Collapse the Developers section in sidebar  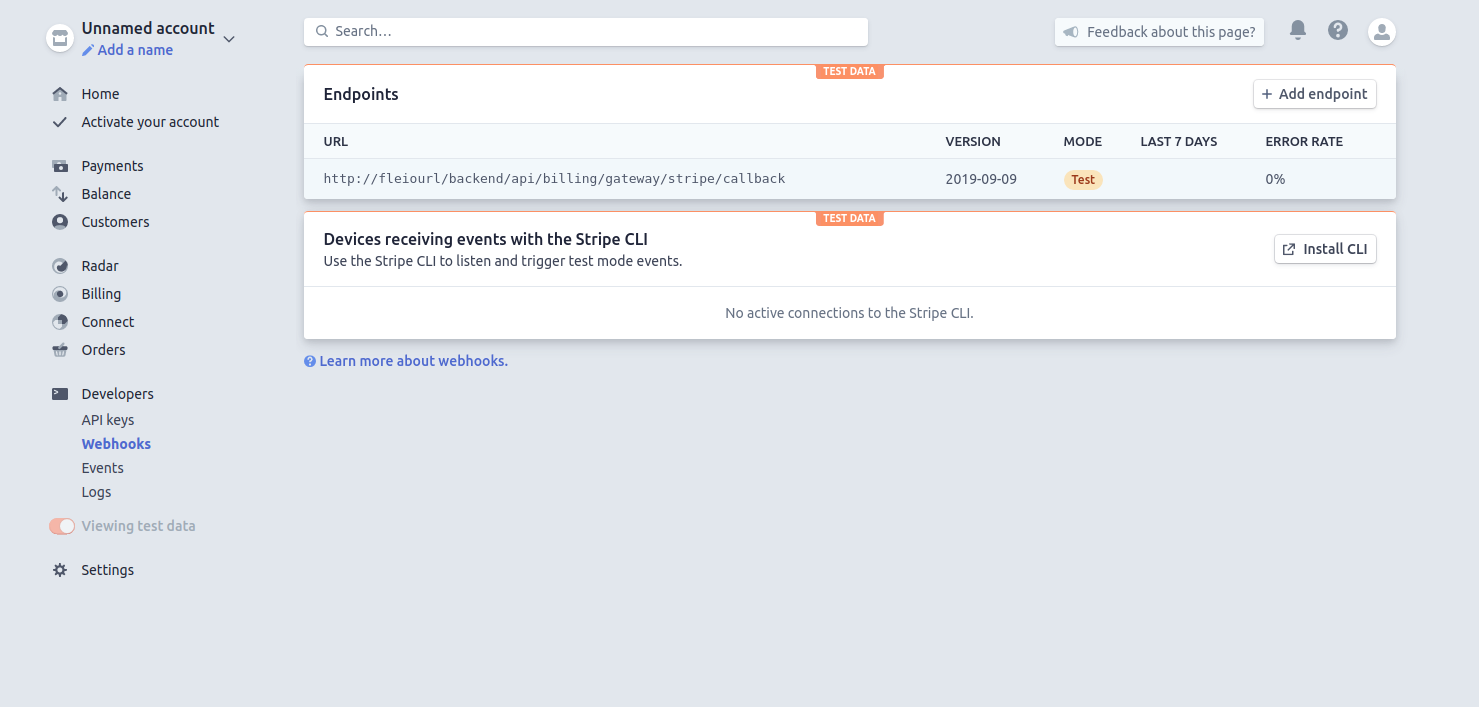click(117, 394)
